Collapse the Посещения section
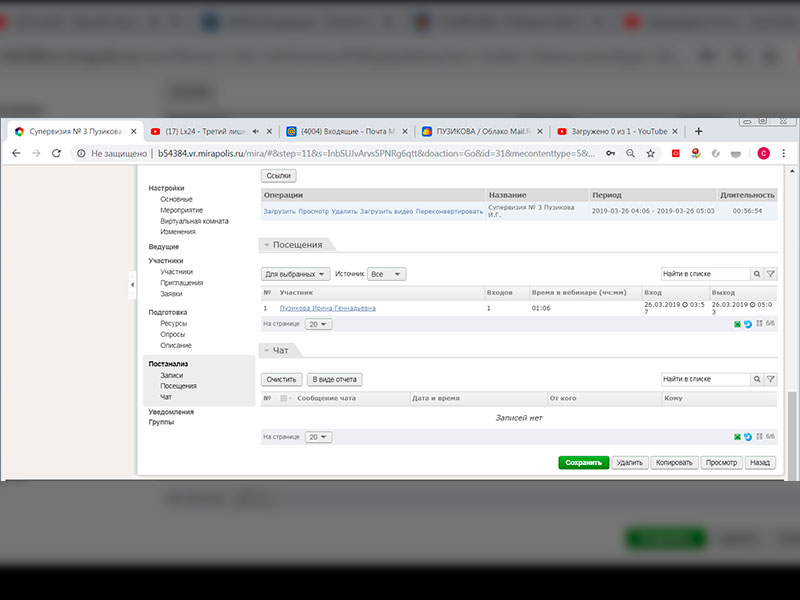The height and width of the screenshot is (600, 800). 266,245
